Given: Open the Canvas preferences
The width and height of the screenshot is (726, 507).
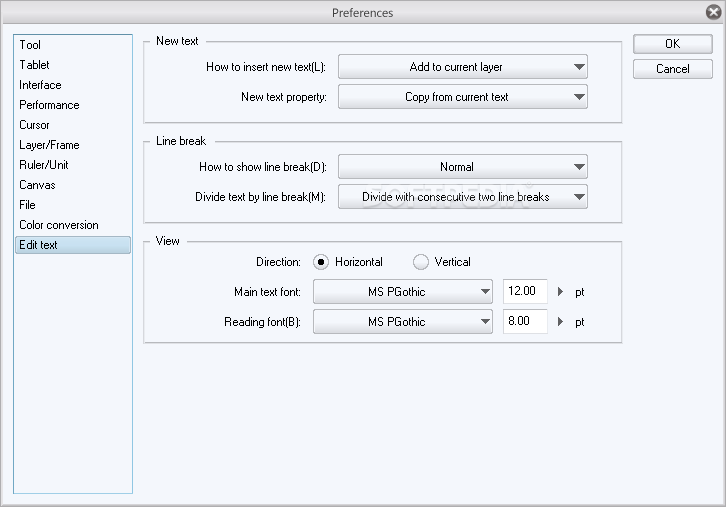Looking at the screenshot, I should tap(73, 185).
